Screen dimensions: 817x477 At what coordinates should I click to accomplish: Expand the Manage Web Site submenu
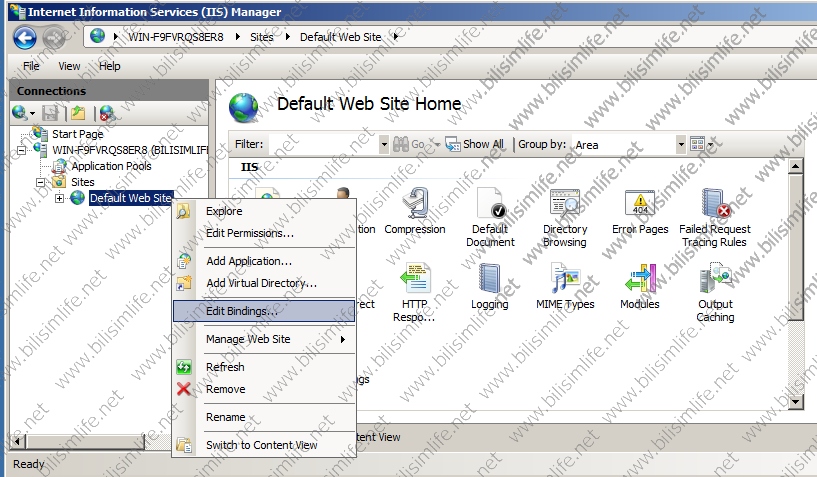(x=342, y=339)
